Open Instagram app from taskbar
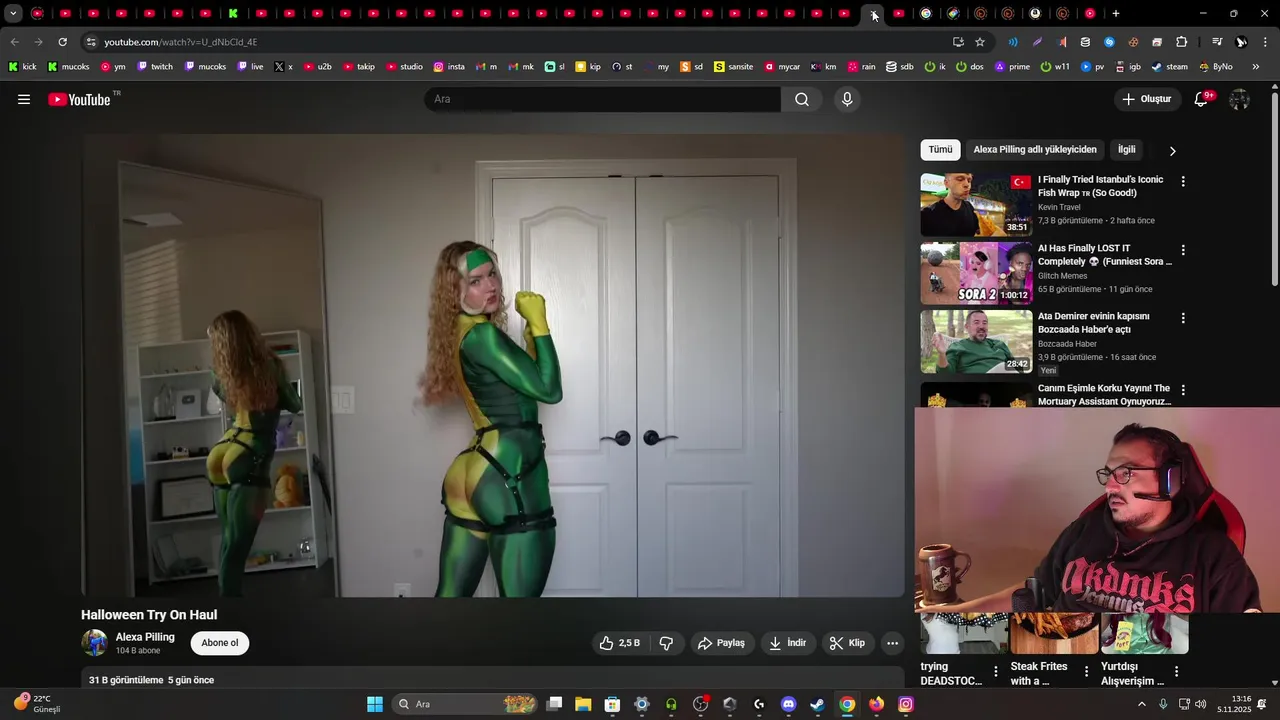The image size is (1280, 720). (905, 704)
